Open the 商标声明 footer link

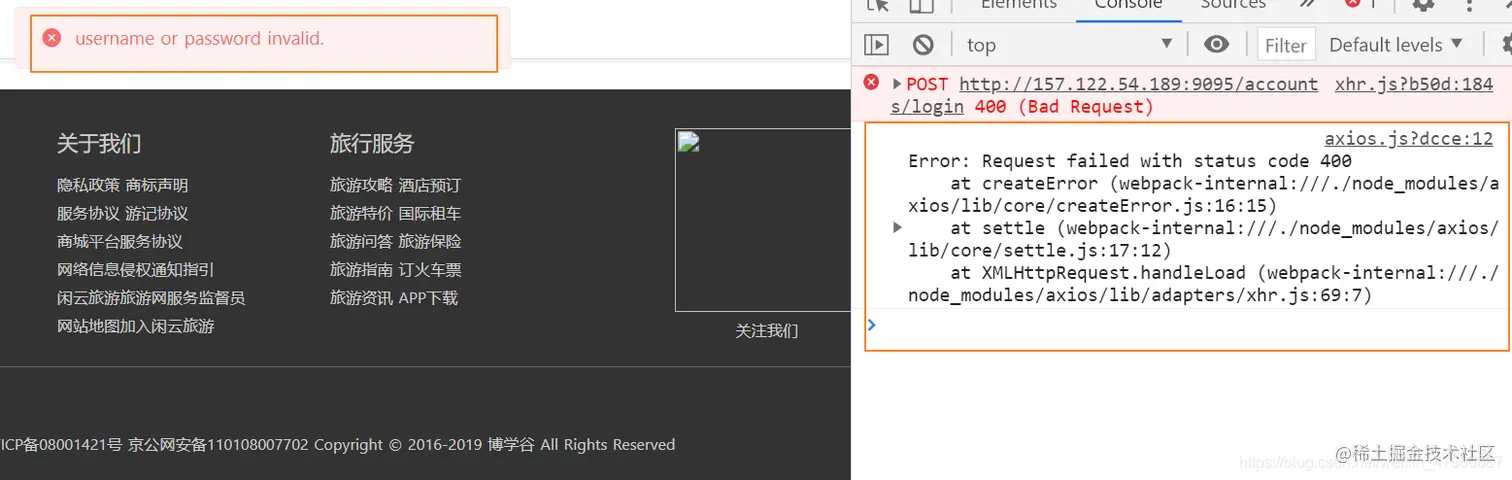[x=157, y=185]
